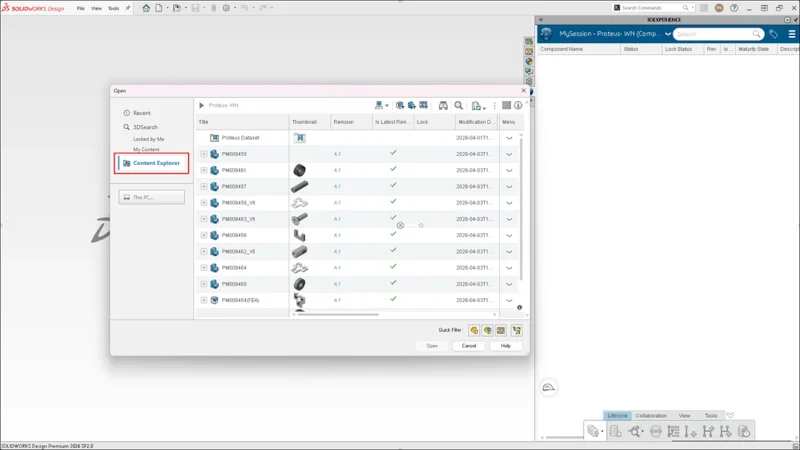
Task: Open the Menu chevron for PM009464 row
Action: pos(509,268)
